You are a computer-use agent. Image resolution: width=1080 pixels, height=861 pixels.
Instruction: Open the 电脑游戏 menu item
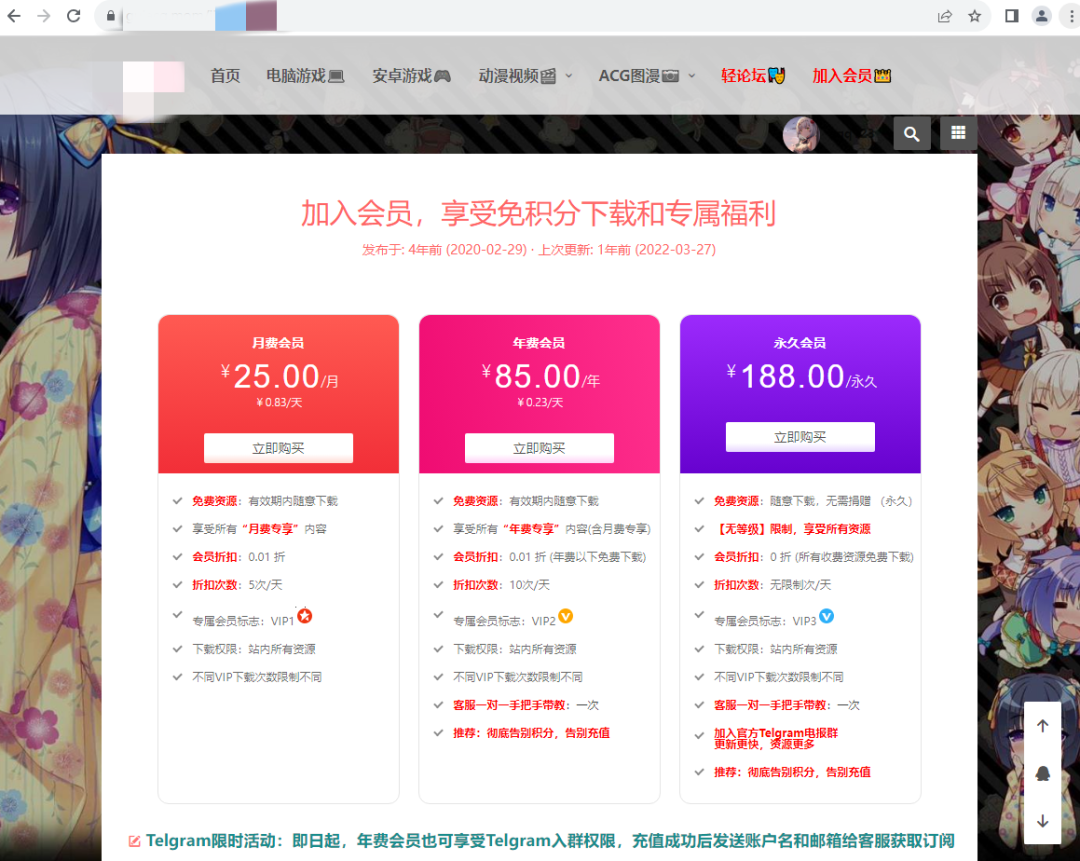pos(305,76)
